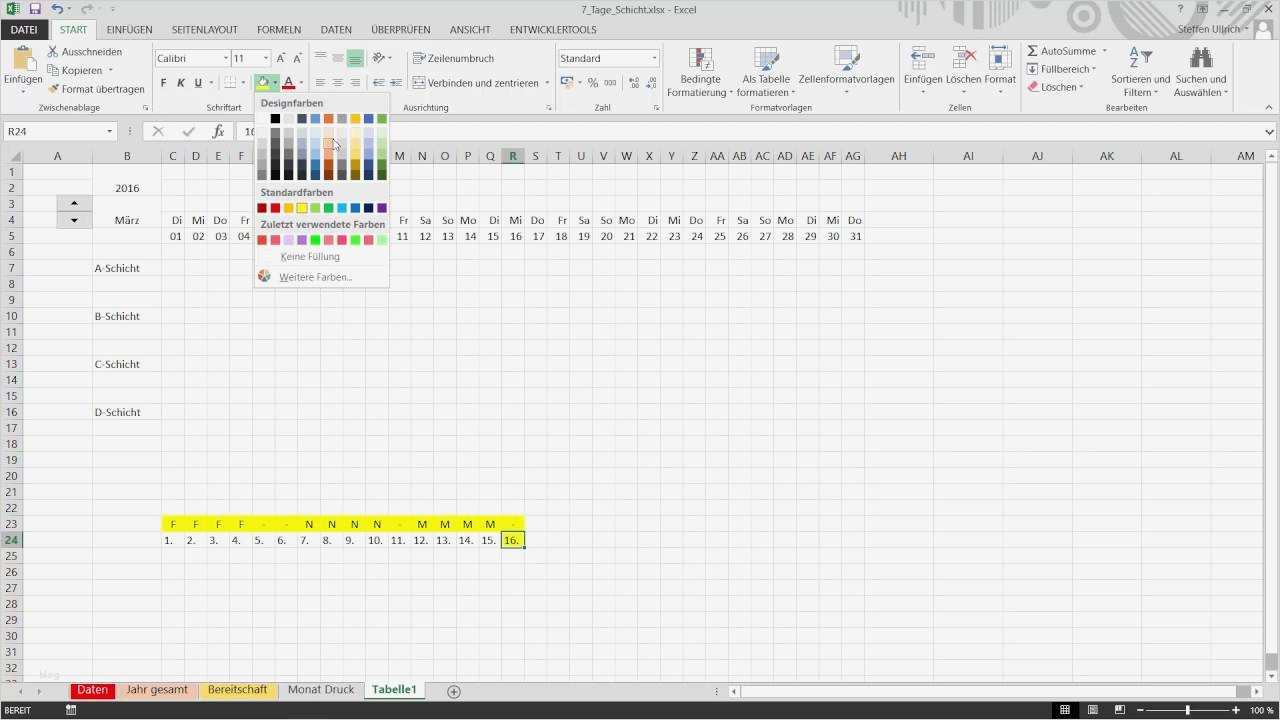Switch to the EINFÜGEN ribbon tab
Image resolution: width=1280 pixels, height=720 pixels.
point(129,29)
